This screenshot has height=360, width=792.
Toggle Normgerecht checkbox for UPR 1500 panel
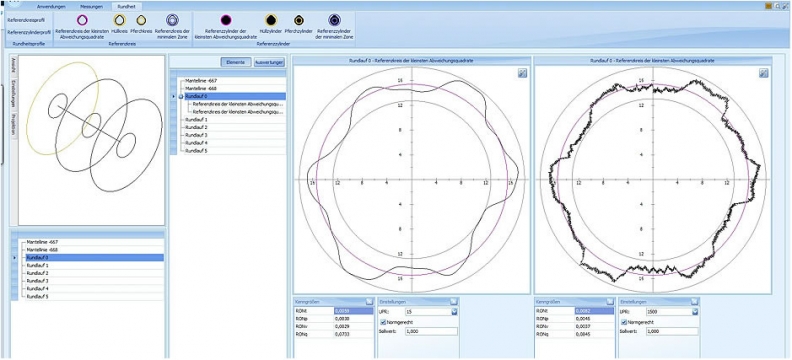(623, 322)
